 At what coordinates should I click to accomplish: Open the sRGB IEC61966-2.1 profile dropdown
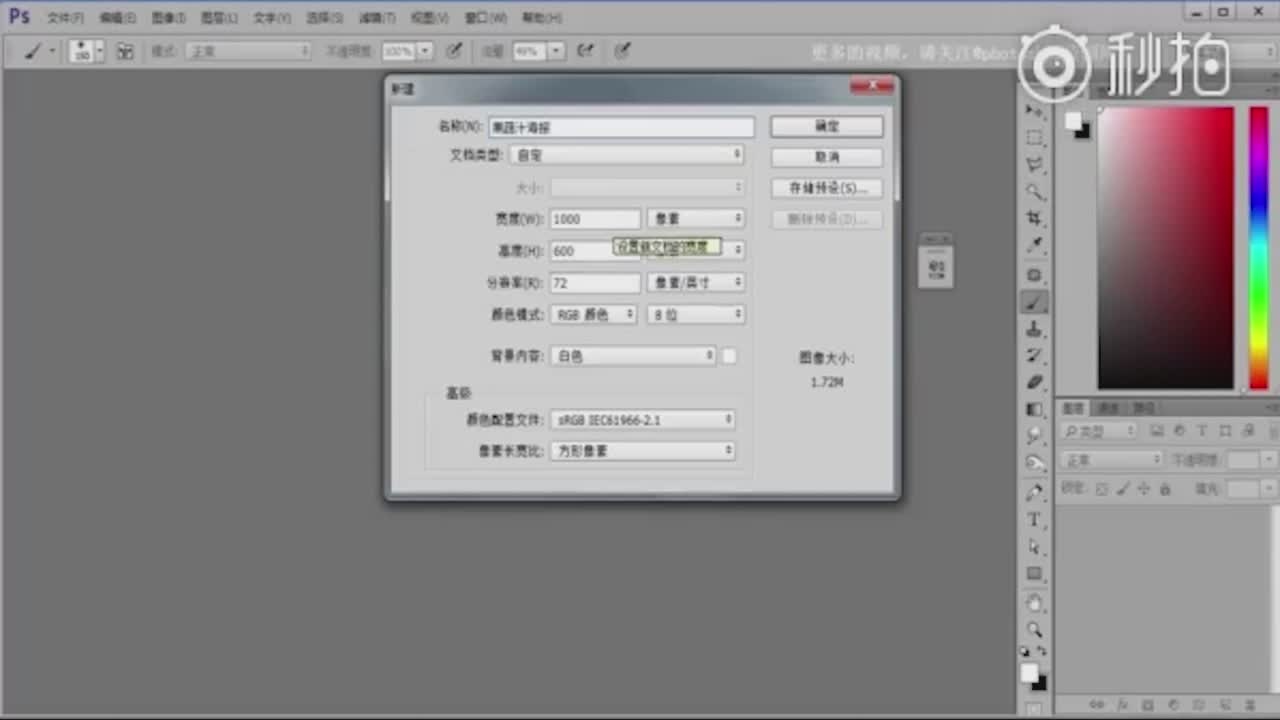643,420
